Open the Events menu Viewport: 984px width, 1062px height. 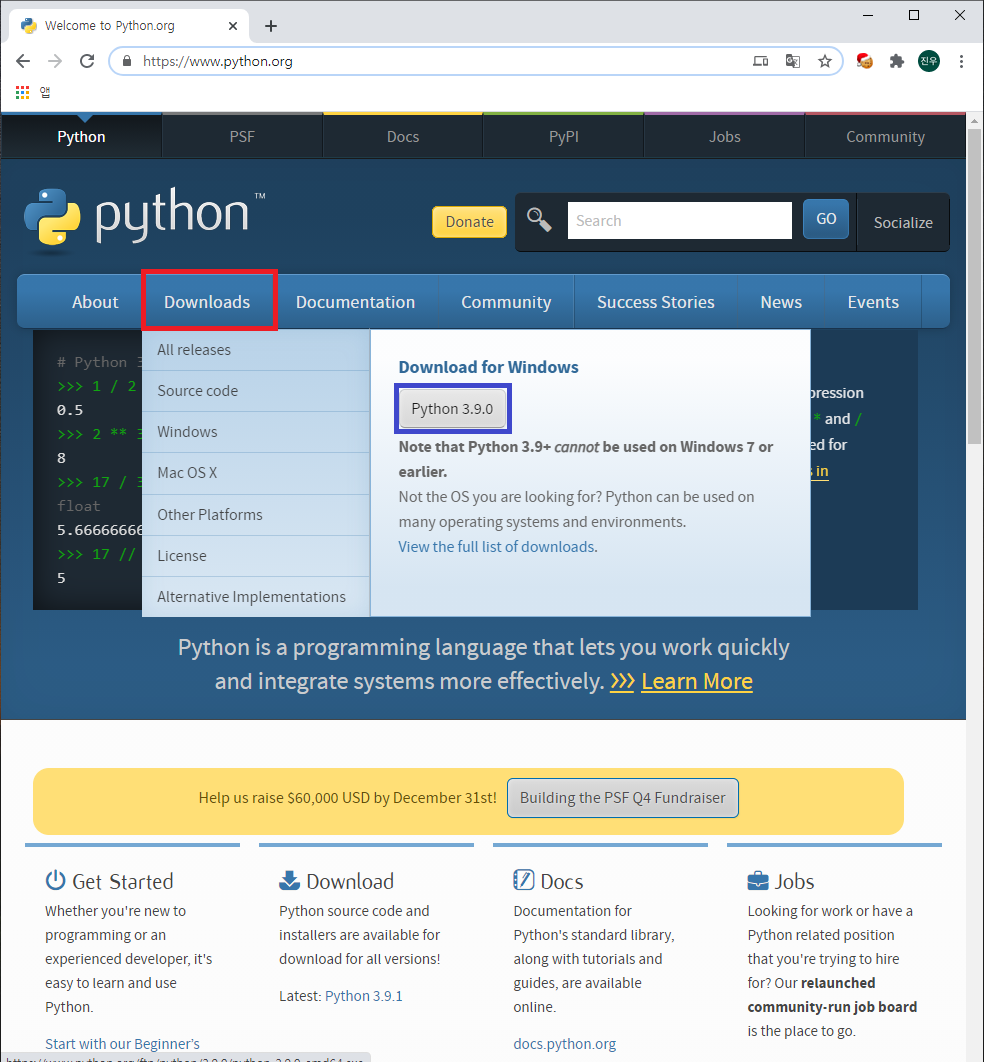pos(873,302)
